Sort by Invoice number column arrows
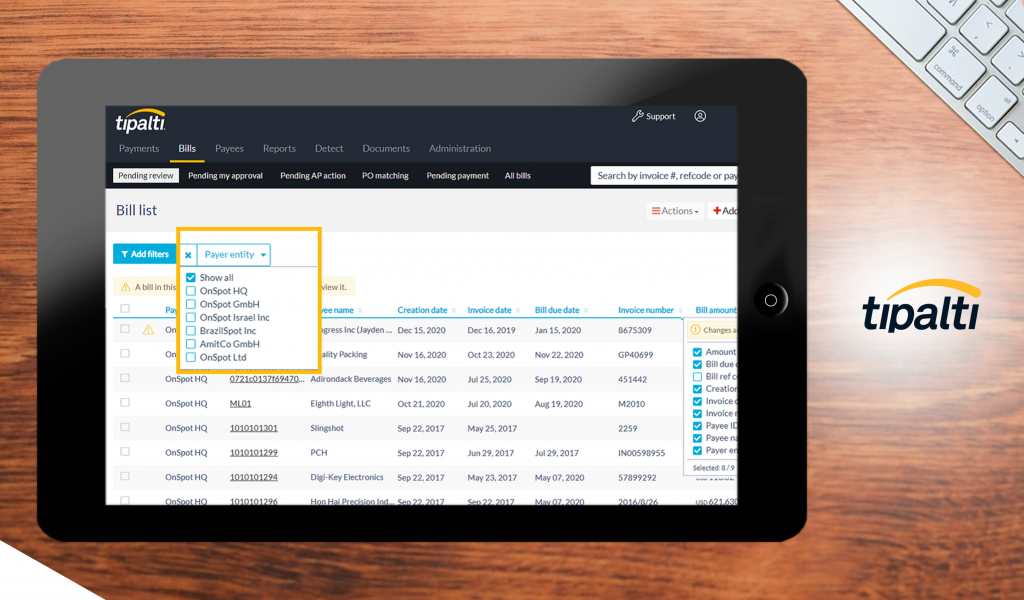 click(x=681, y=311)
